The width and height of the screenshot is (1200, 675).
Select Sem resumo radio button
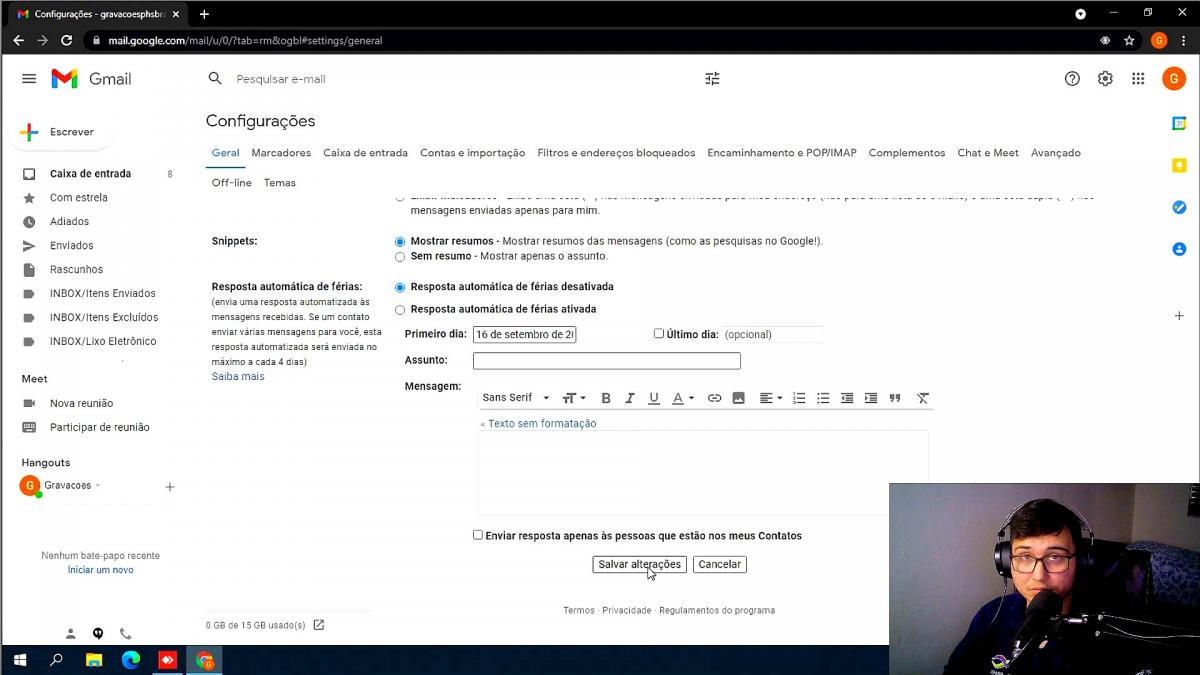click(x=400, y=257)
